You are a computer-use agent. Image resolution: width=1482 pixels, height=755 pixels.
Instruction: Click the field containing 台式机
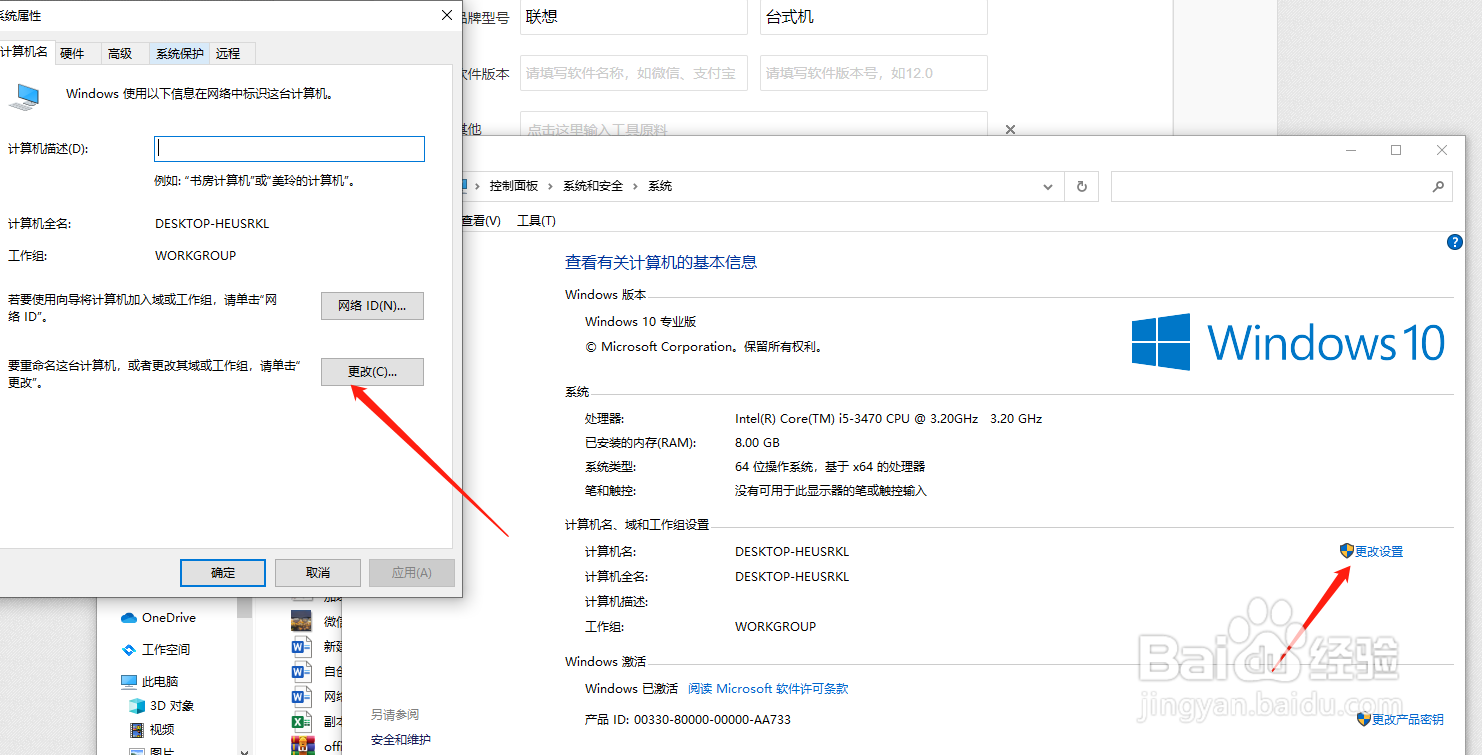[874, 17]
